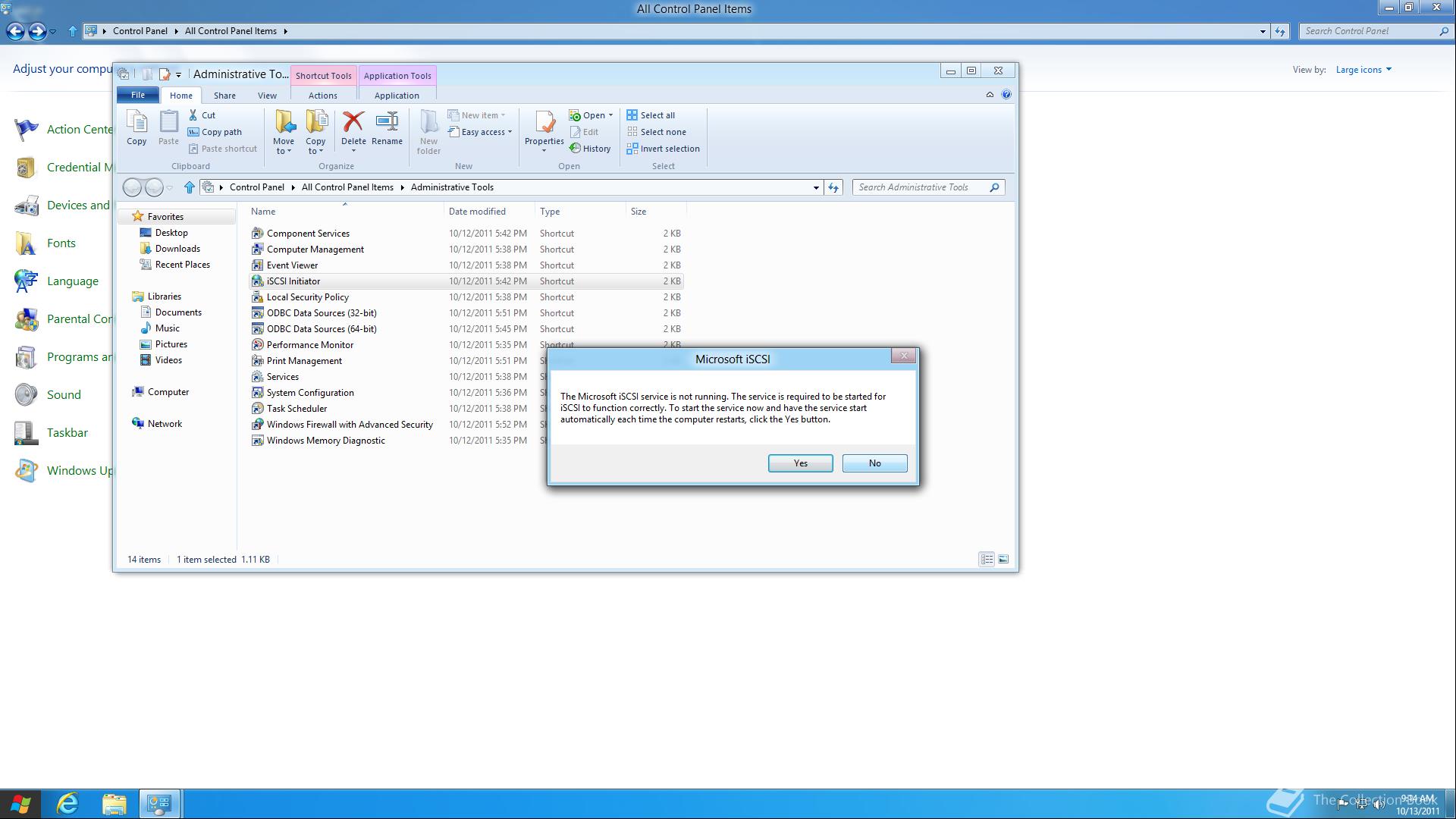Select Component Services shortcut

(308, 234)
